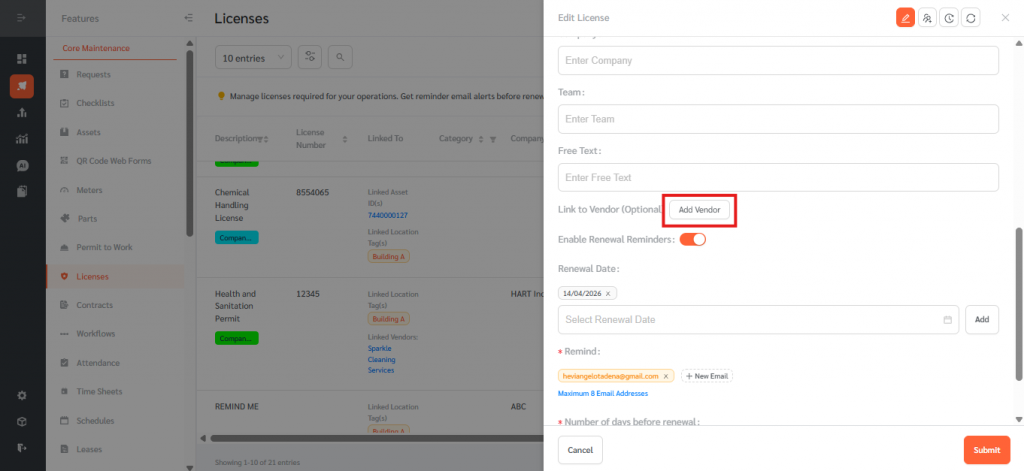Click the search icon above licenses table

point(341,58)
